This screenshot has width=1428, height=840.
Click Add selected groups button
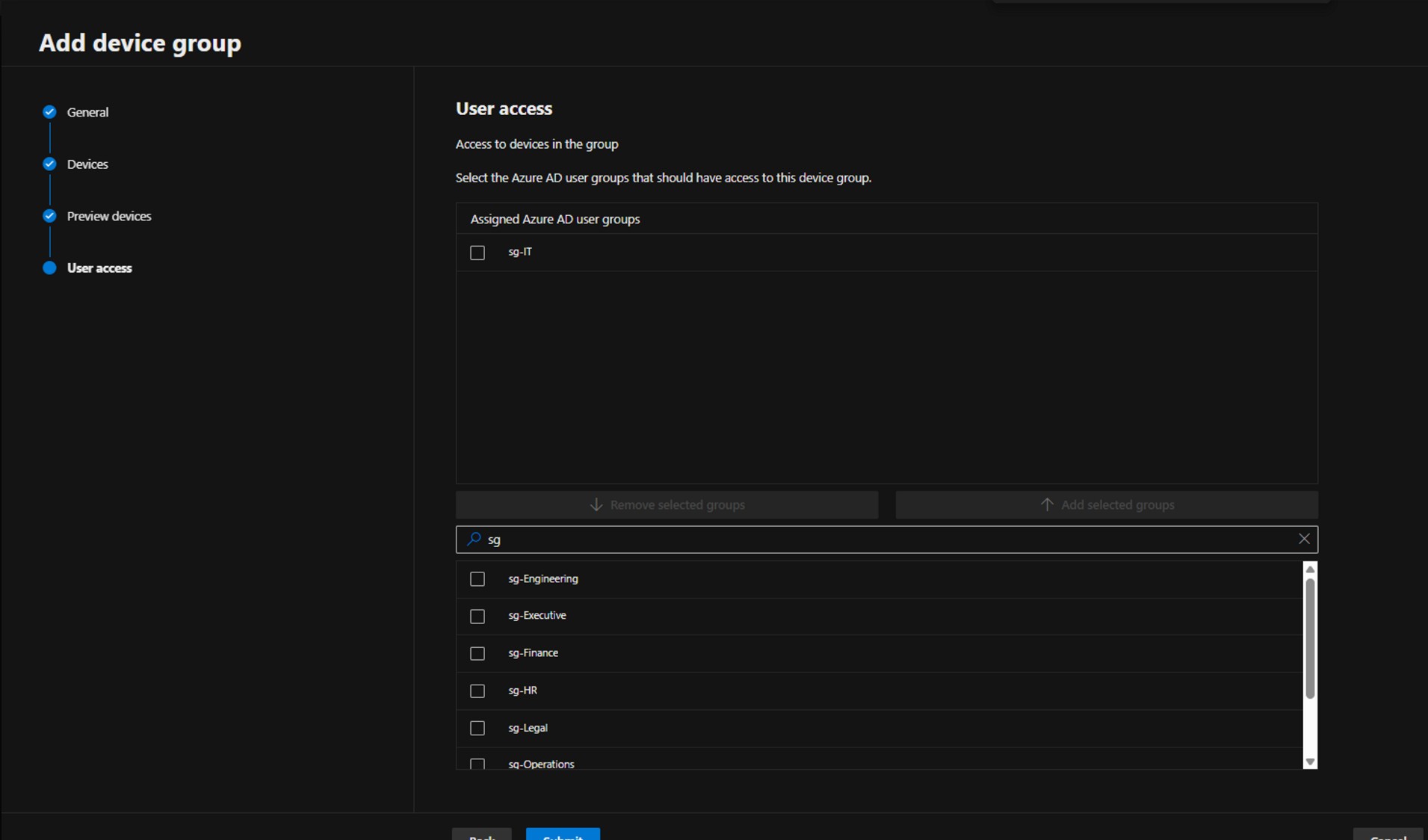[x=1107, y=505]
